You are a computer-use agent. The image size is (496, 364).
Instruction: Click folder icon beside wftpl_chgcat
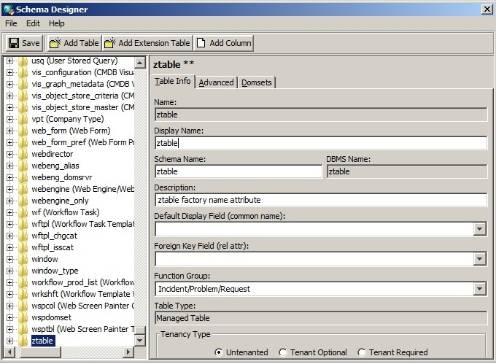(23, 236)
